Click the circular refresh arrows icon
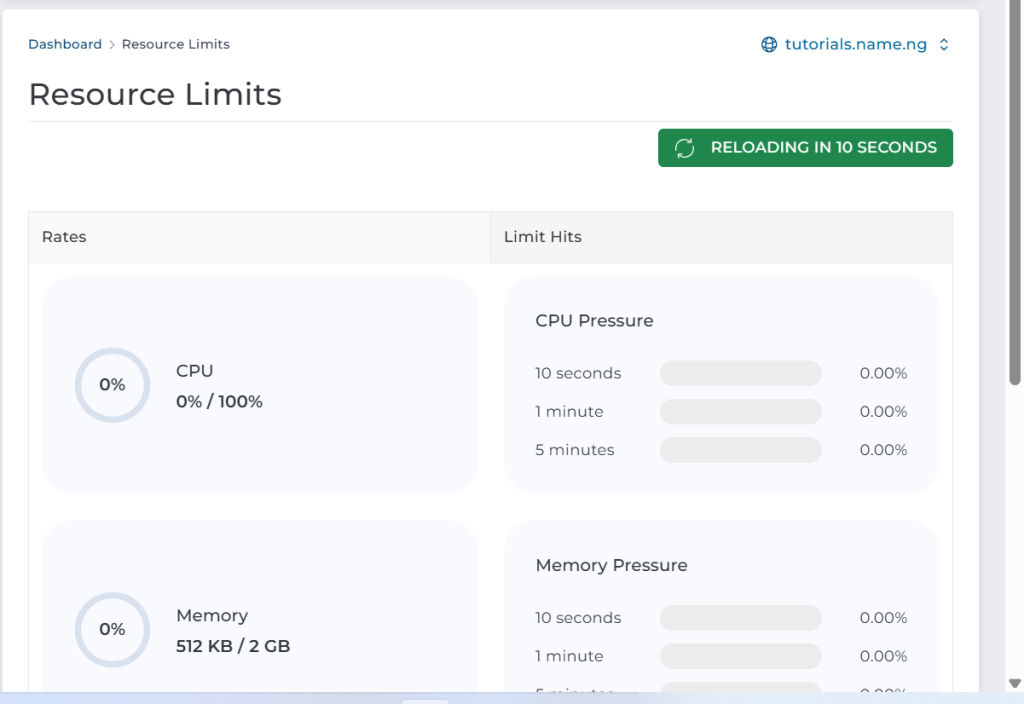The image size is (1024, 704). 684,148
